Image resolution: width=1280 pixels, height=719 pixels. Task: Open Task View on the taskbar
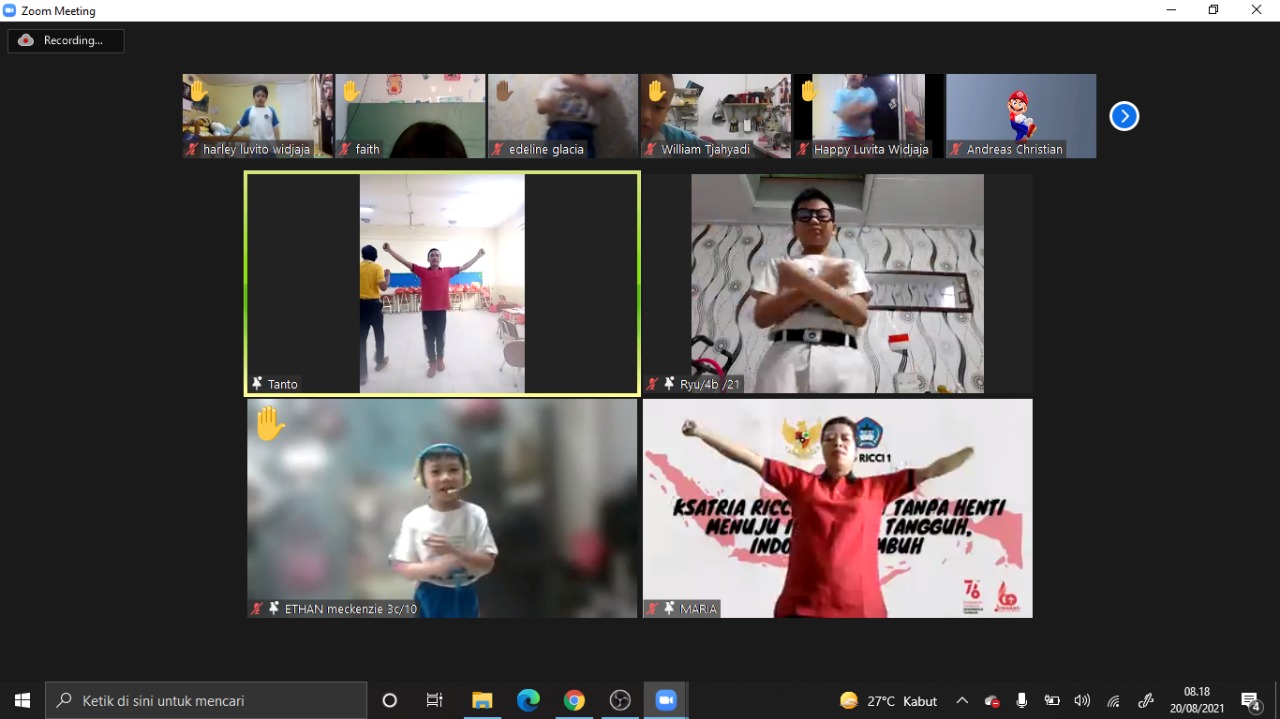[435, 700]
